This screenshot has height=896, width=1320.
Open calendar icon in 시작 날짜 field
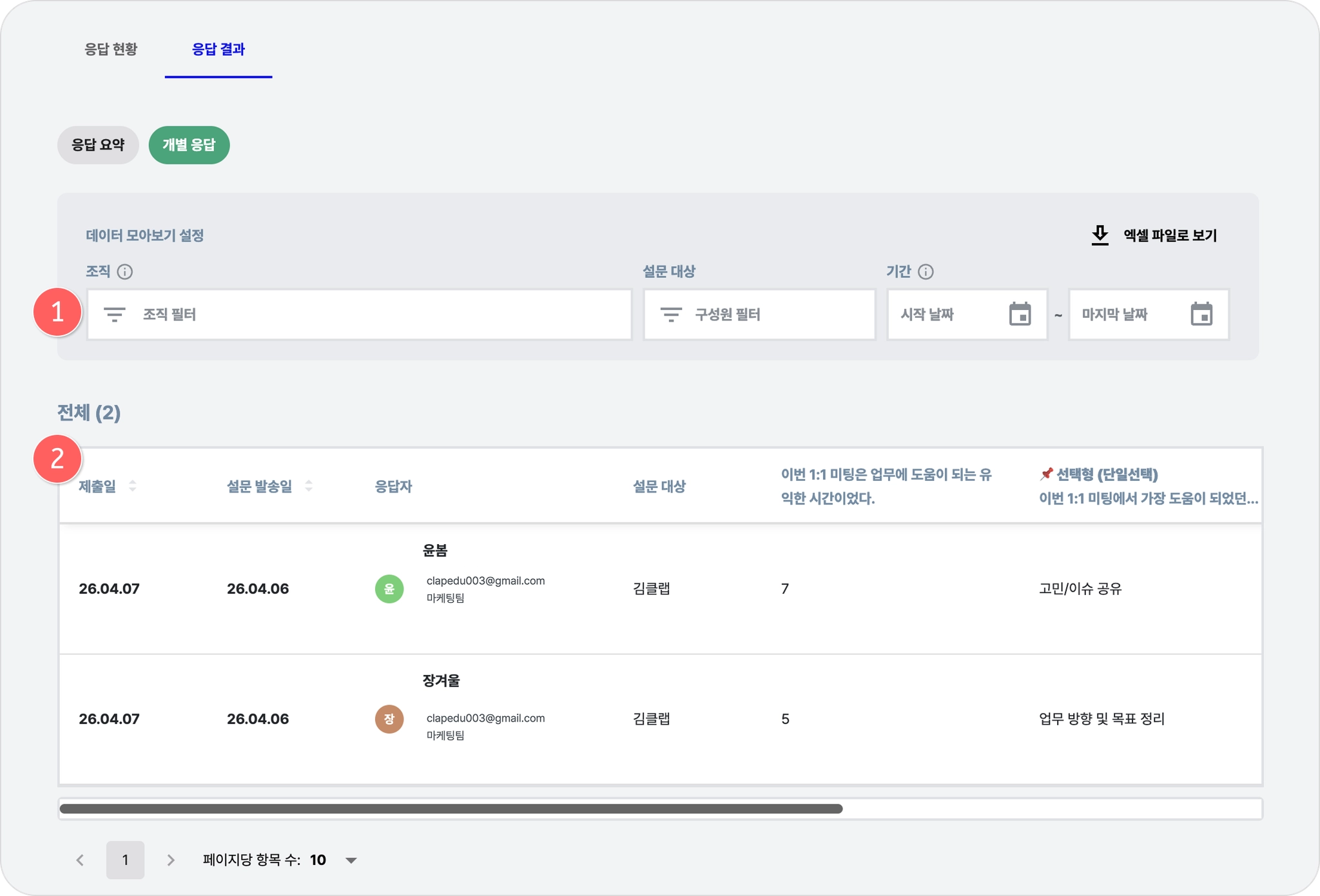pyautogui.click(x=1020, y=315)
